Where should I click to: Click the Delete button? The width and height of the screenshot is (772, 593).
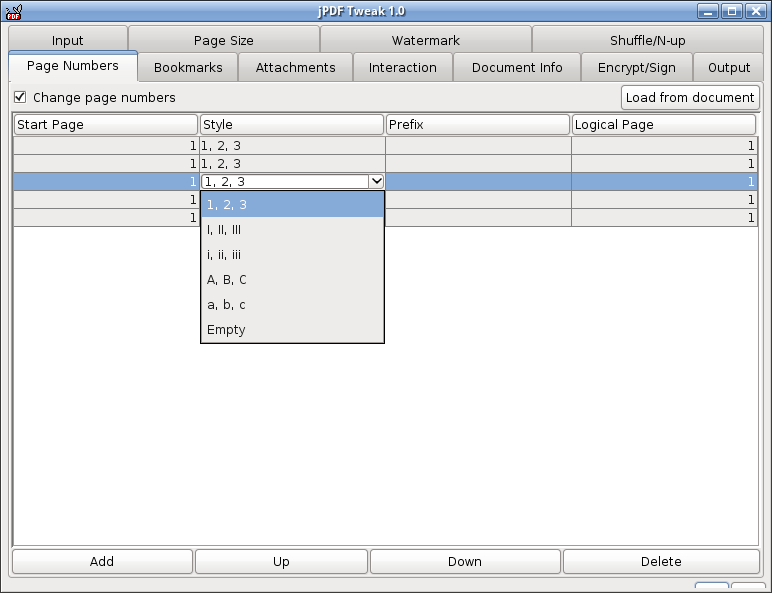point(661,561)
